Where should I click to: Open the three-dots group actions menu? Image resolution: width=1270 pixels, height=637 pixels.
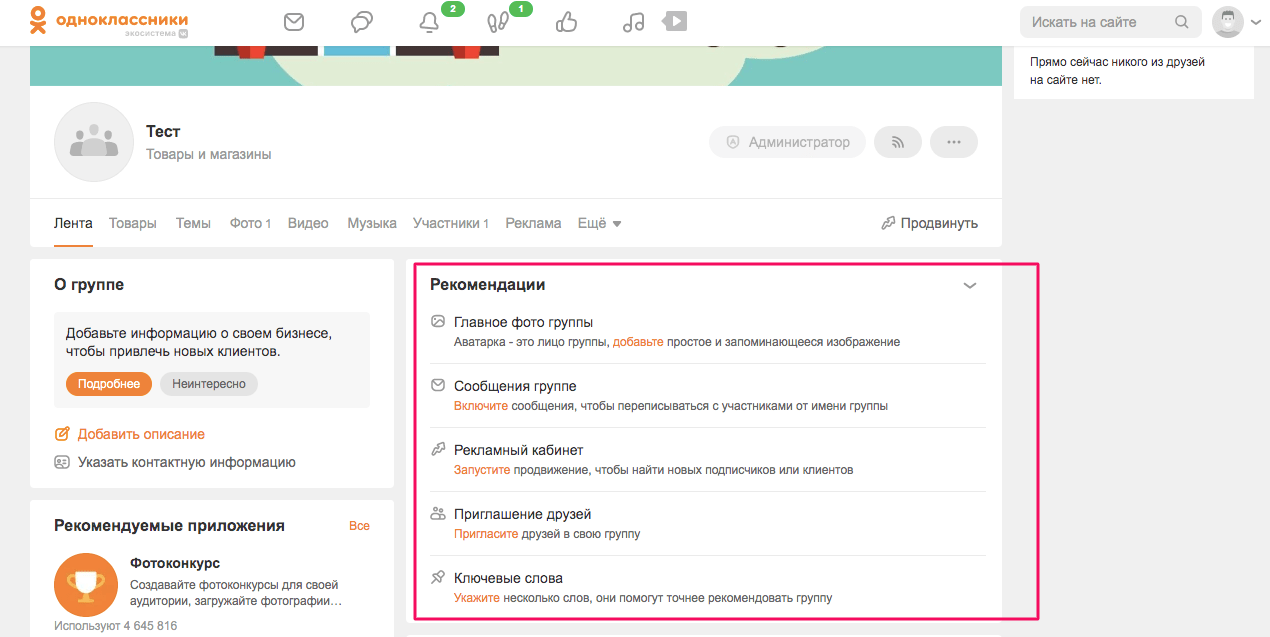click(x=953, y=142)
